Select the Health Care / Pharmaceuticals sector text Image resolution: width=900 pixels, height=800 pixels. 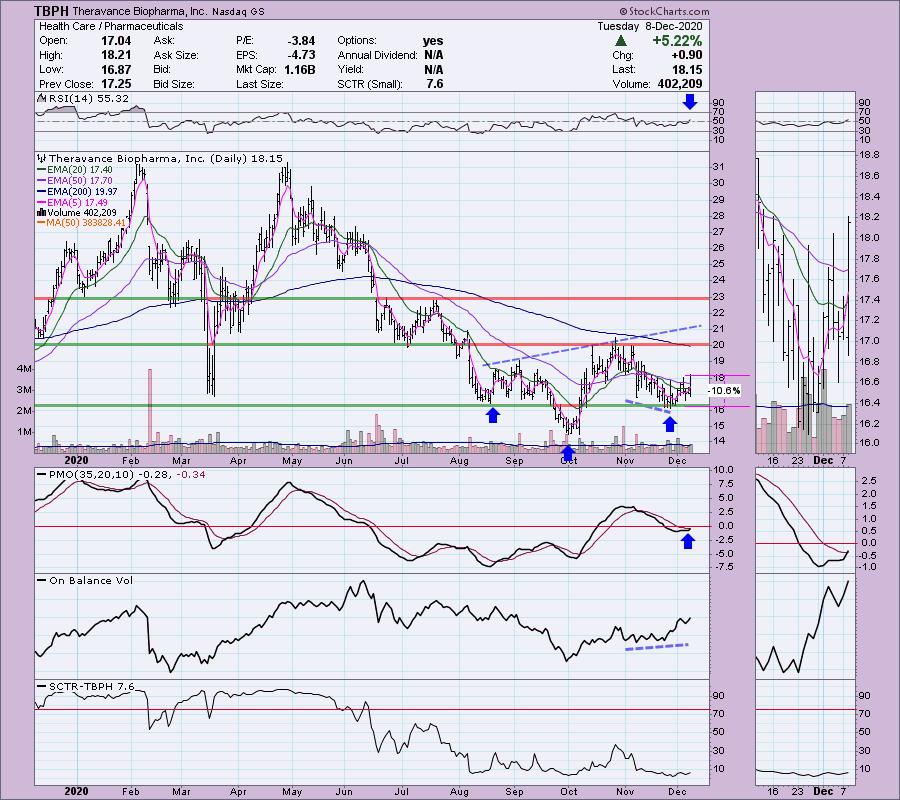[111, 26]
